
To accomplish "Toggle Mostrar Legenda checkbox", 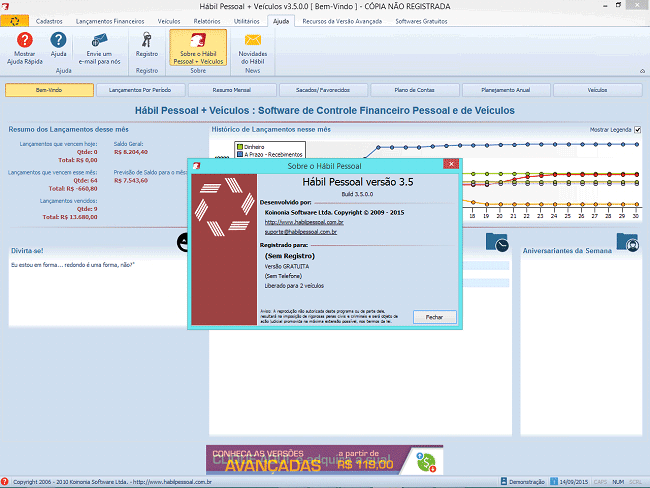I will 638,130.
